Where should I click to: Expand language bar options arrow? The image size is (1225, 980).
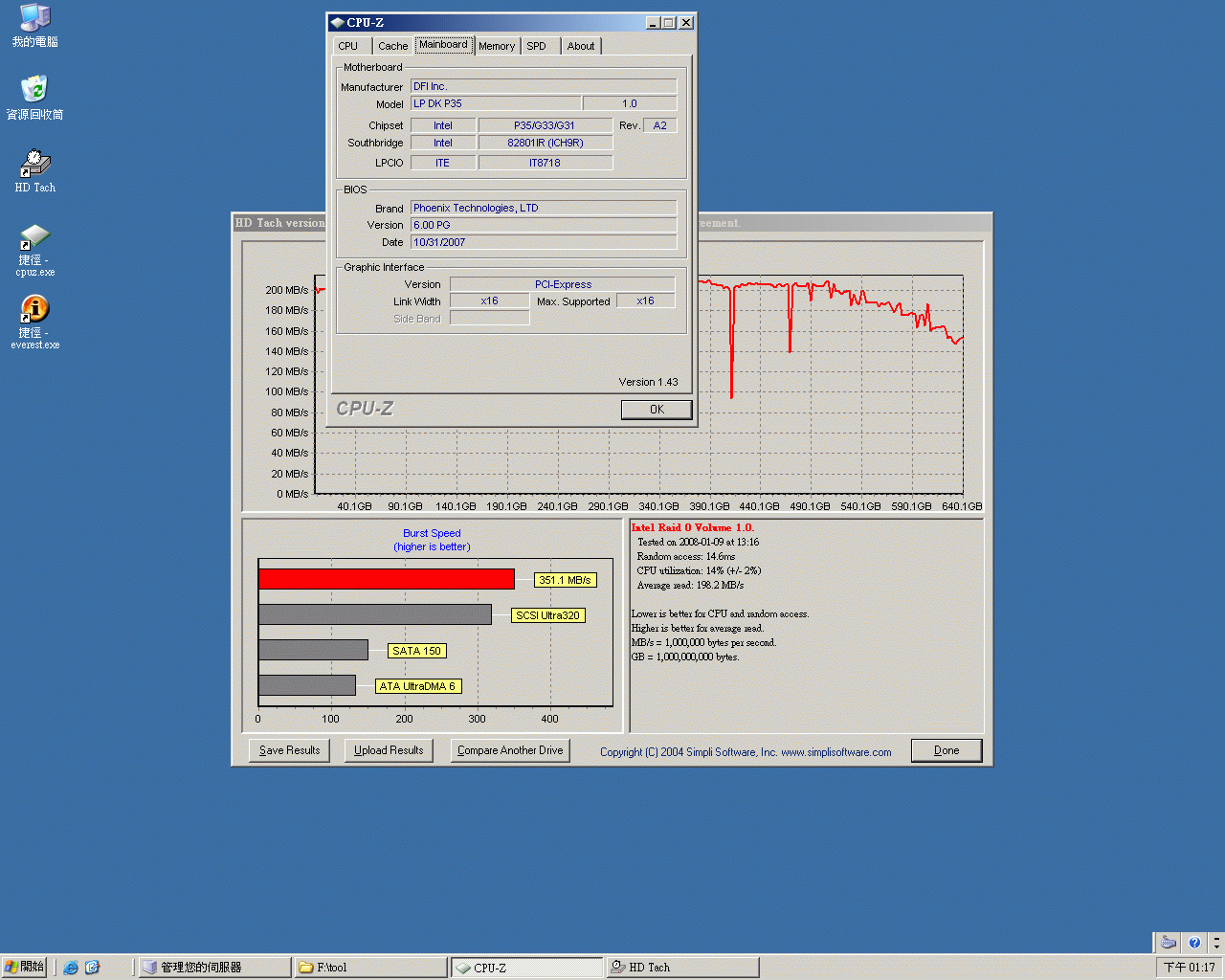coord(1215,943)
